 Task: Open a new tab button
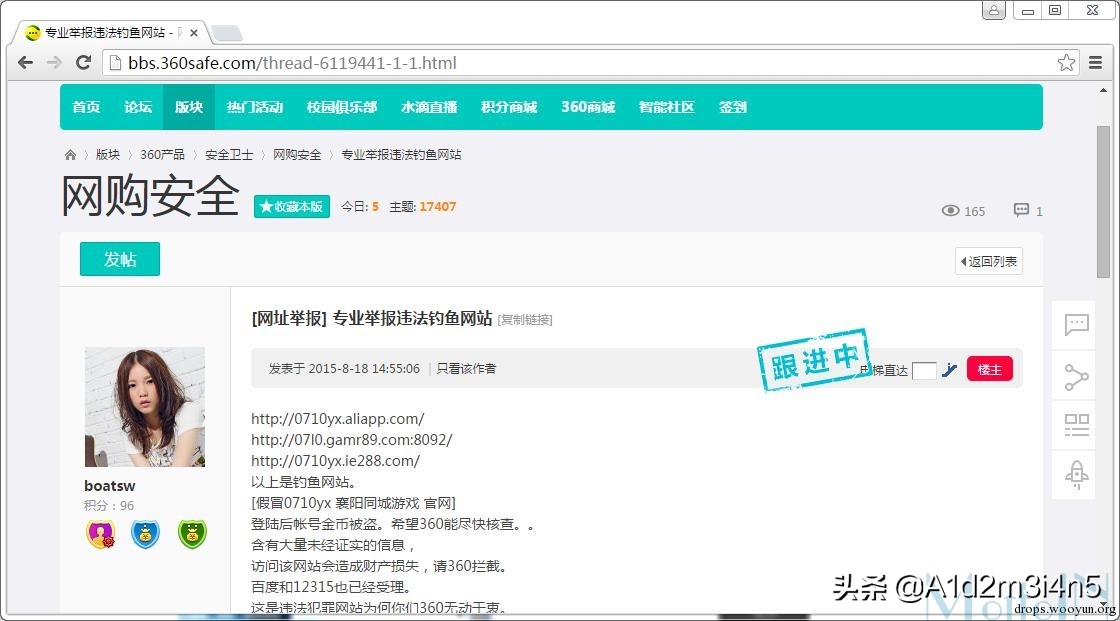click(x=227, y=33)
